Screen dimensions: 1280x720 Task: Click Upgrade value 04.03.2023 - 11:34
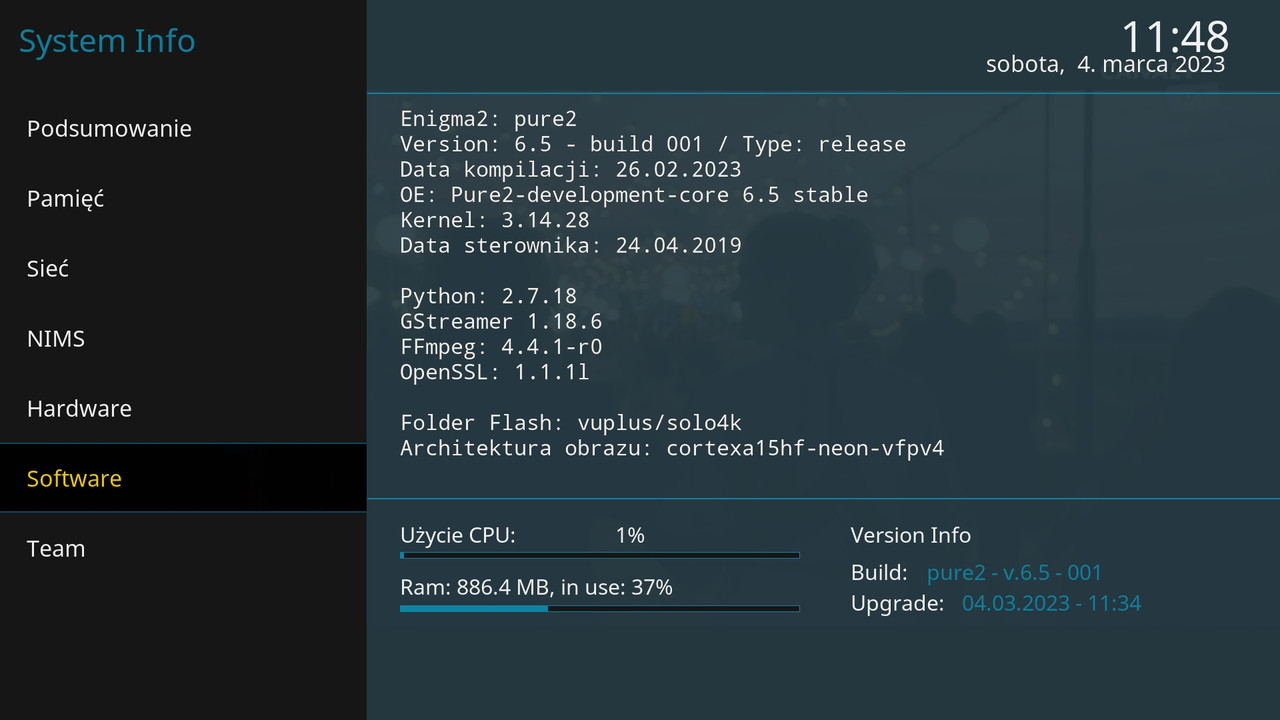pos(1051,604)
